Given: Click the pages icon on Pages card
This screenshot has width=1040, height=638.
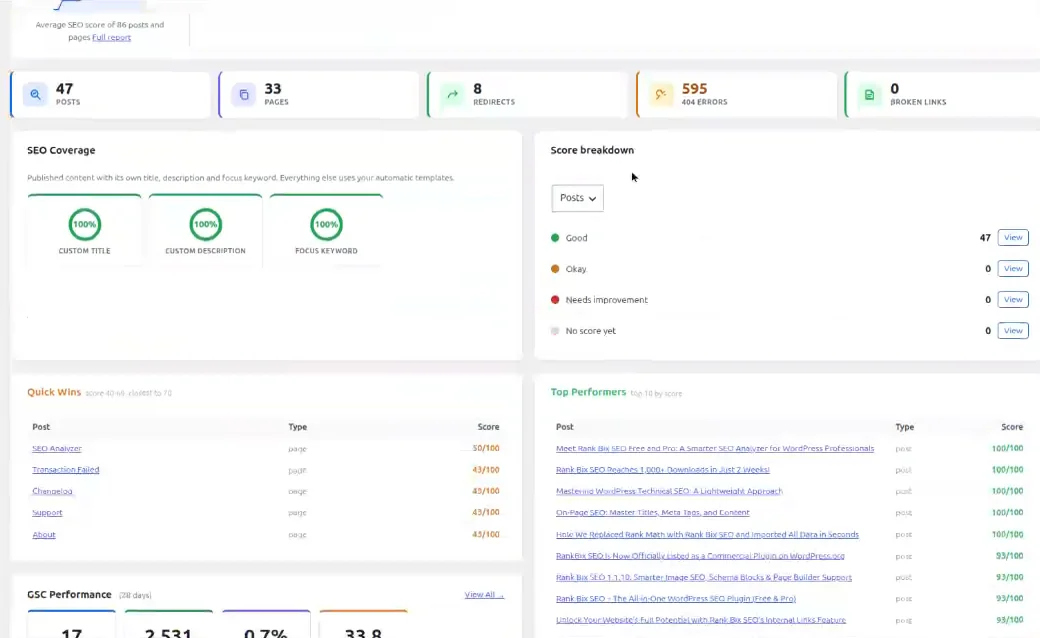Looking at the screenshot, I should [x=243, y=95].
